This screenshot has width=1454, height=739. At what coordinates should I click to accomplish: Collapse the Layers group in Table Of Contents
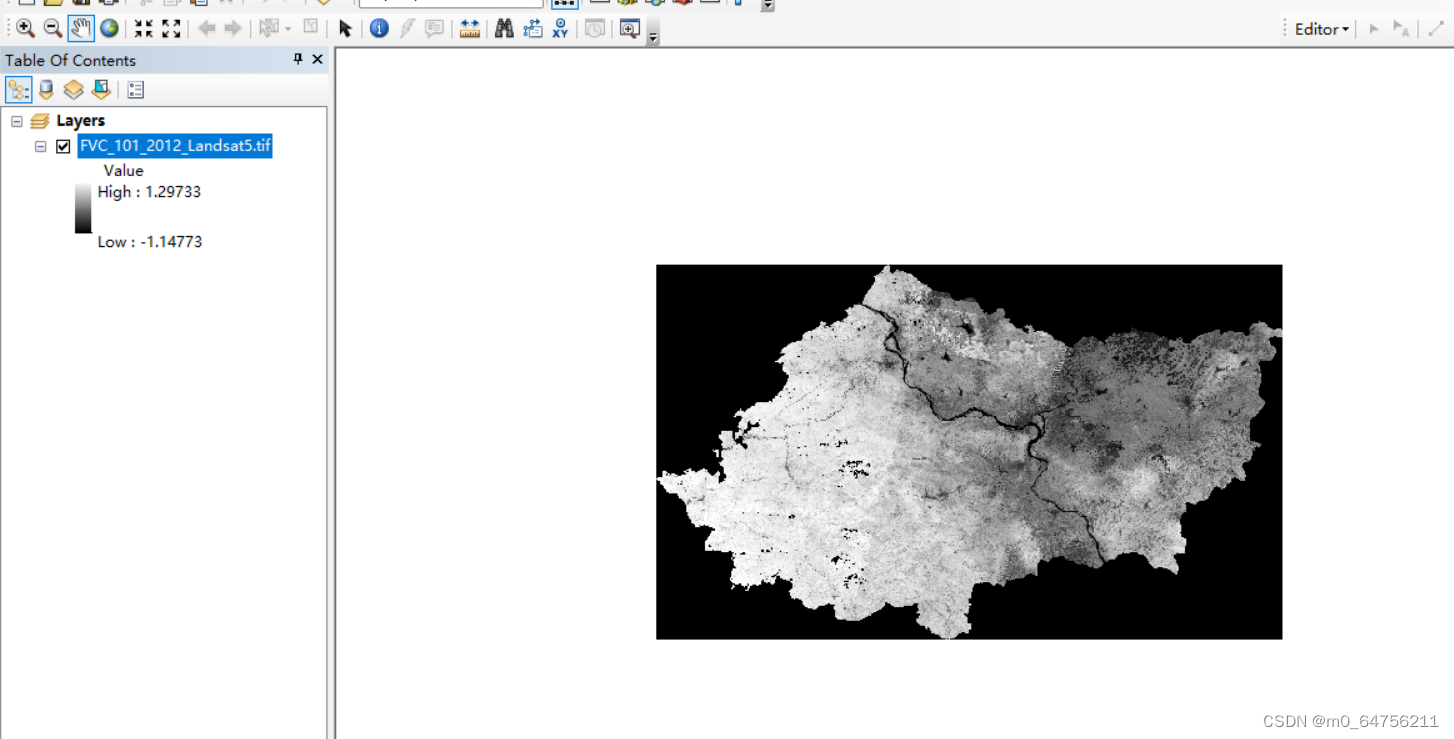[x=16, y=120]
